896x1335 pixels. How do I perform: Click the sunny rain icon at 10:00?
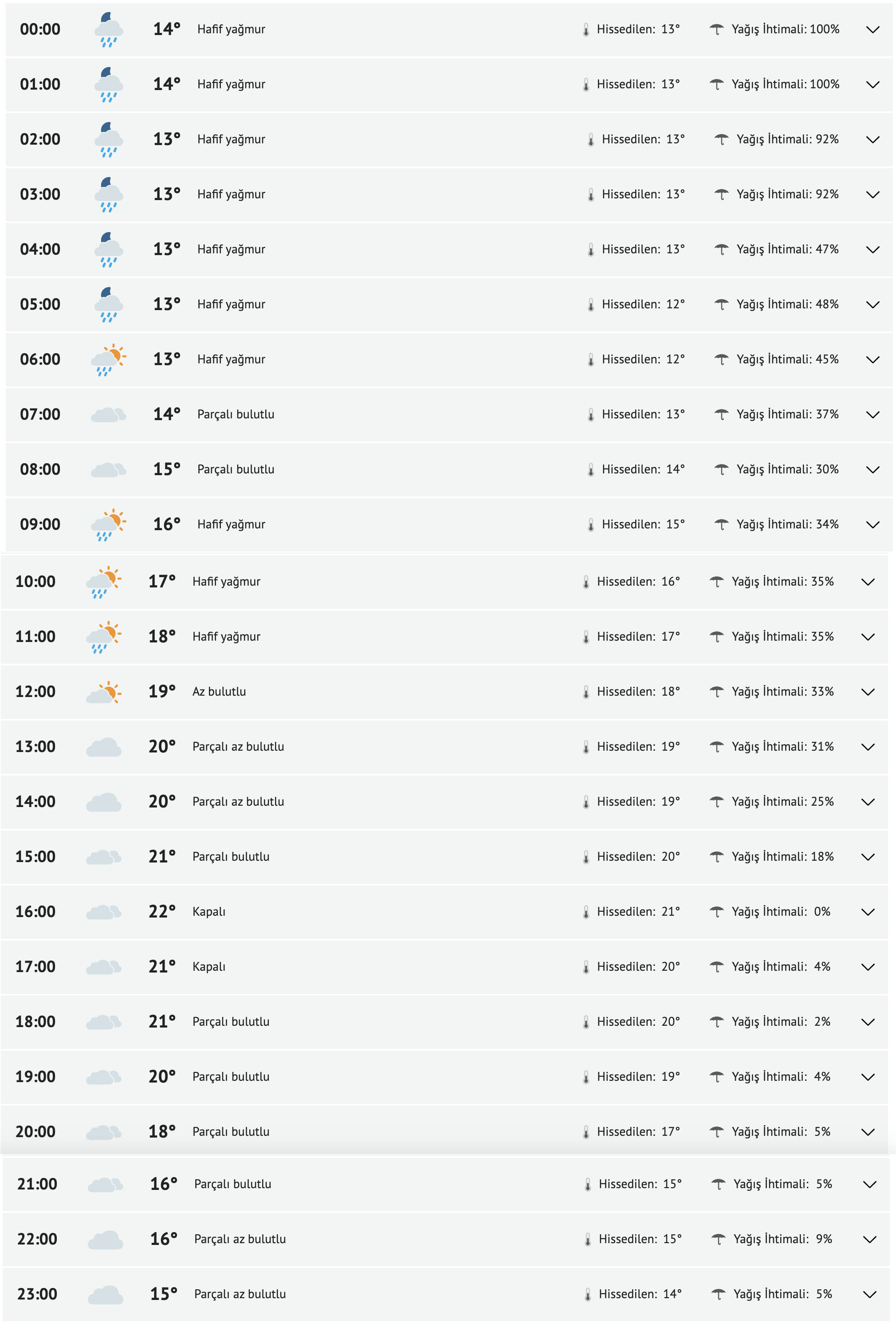point(103,582)
